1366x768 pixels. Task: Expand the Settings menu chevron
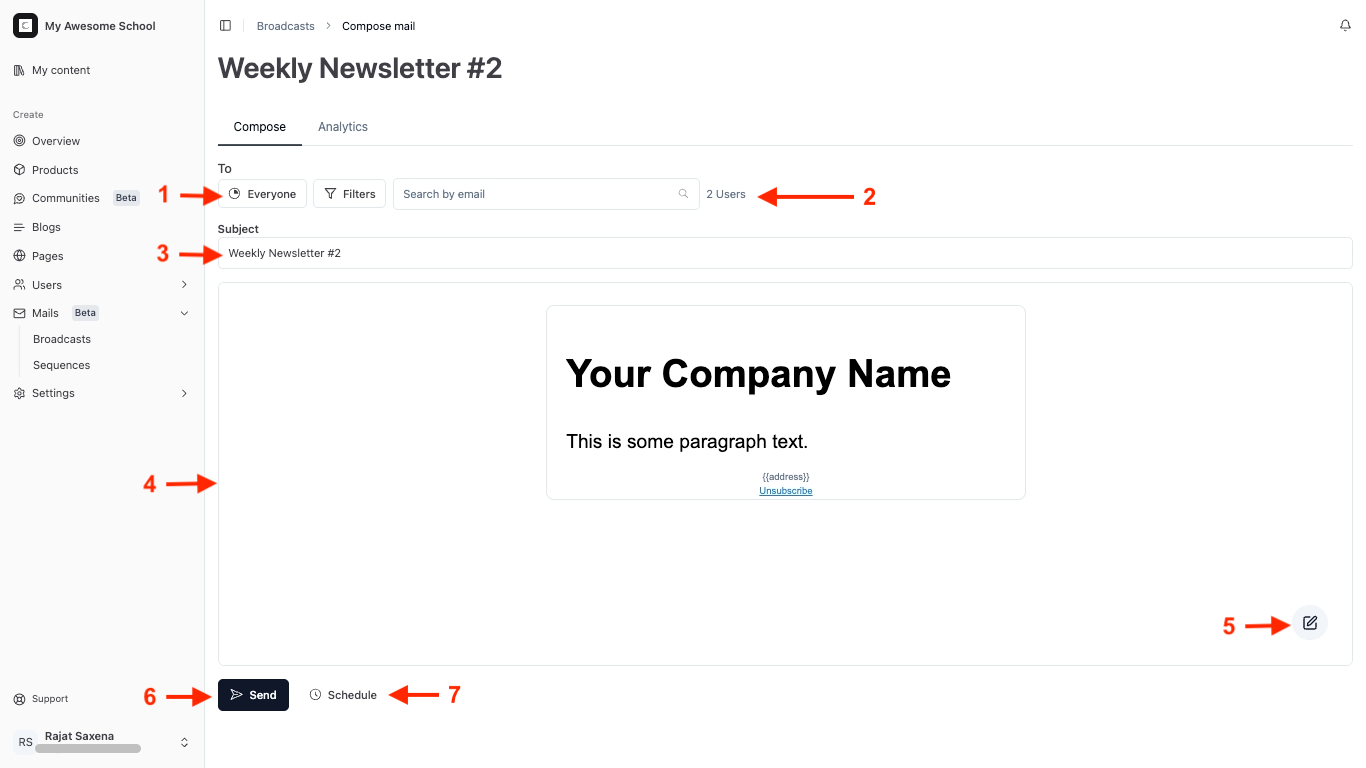(184, 393)
